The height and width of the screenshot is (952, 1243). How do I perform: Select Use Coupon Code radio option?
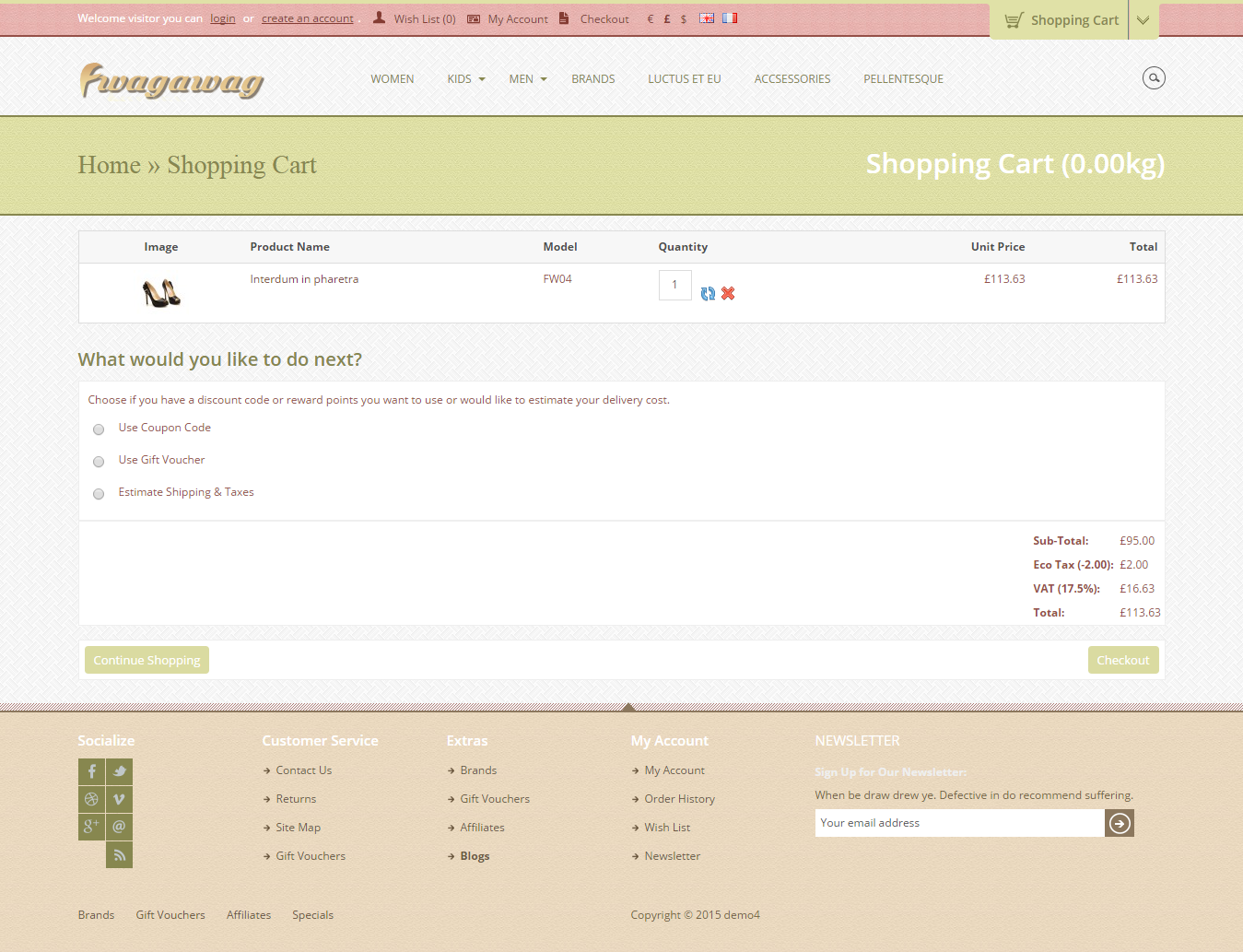pos(99,429)
